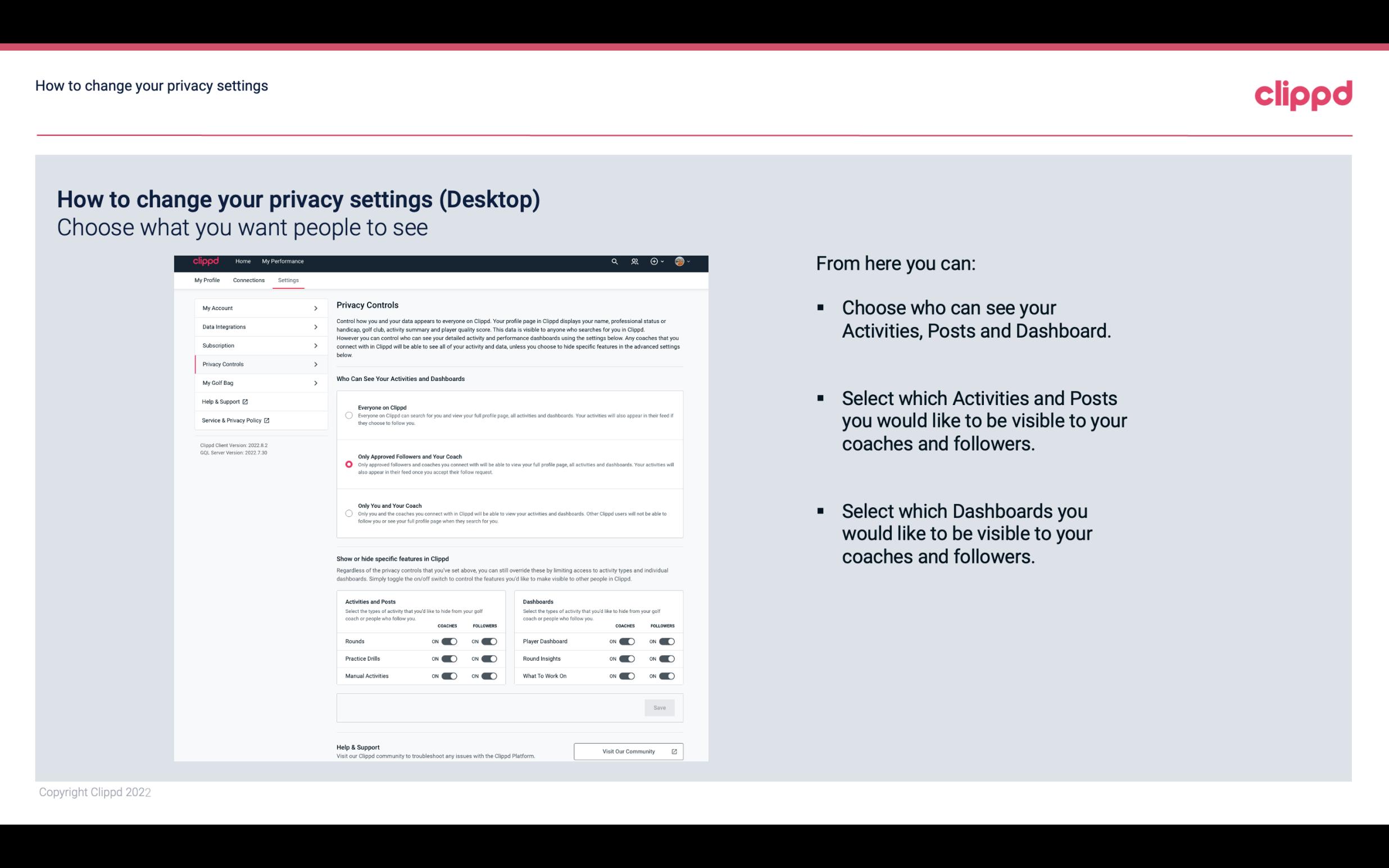
Task: Select Everyone on Clippd radio button option
Action: (x=349, y=415)
